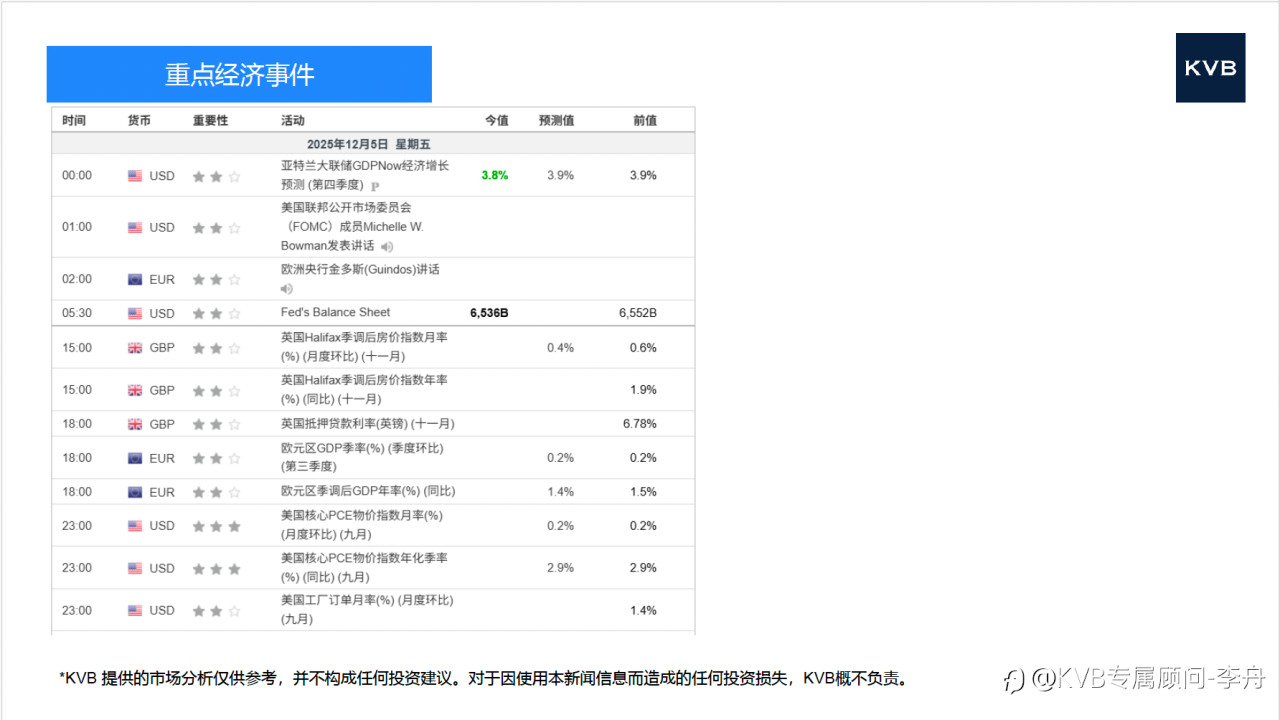This screenshot has height=720, width=1280.
Task: Click the previous value 6,552B
Action: click(x=638, y=313)
